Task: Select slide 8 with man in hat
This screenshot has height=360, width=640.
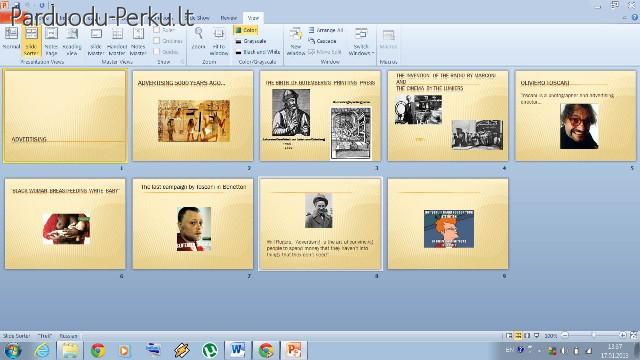Action: click(x=320, y=224)
